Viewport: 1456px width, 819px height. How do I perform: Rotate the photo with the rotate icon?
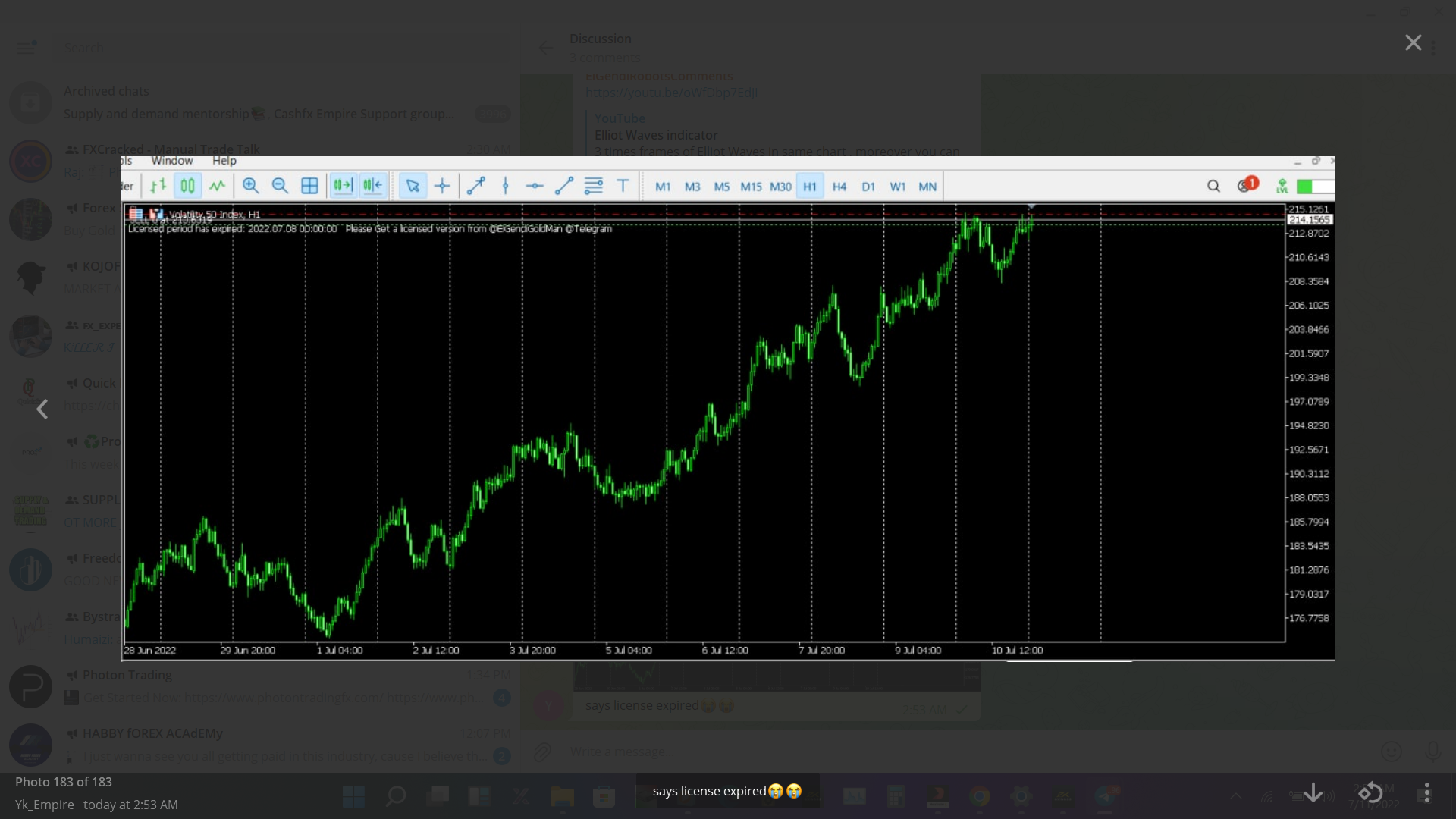(x=1370, y=793)
